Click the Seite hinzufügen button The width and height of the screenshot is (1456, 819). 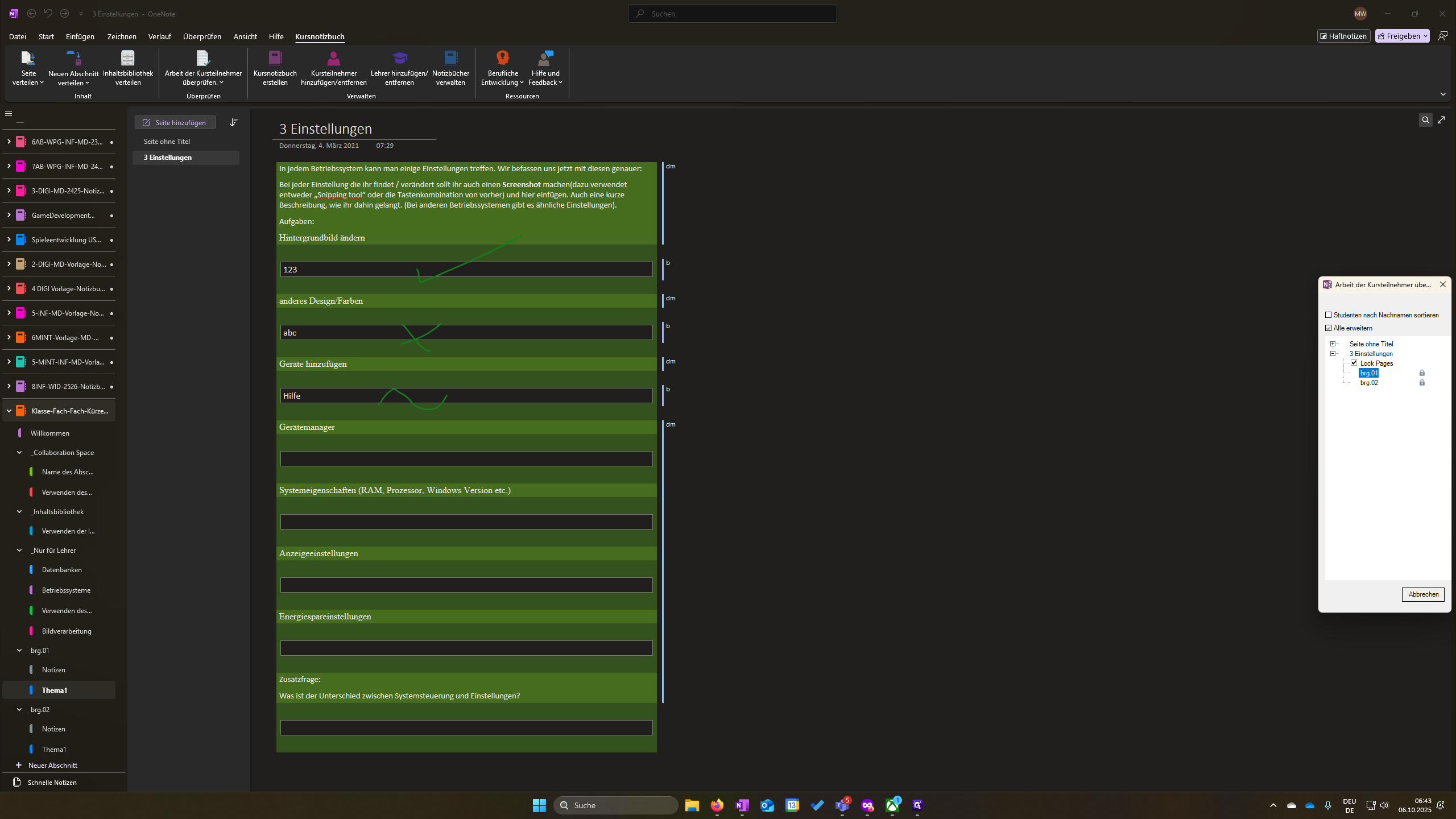coord(175,122)
